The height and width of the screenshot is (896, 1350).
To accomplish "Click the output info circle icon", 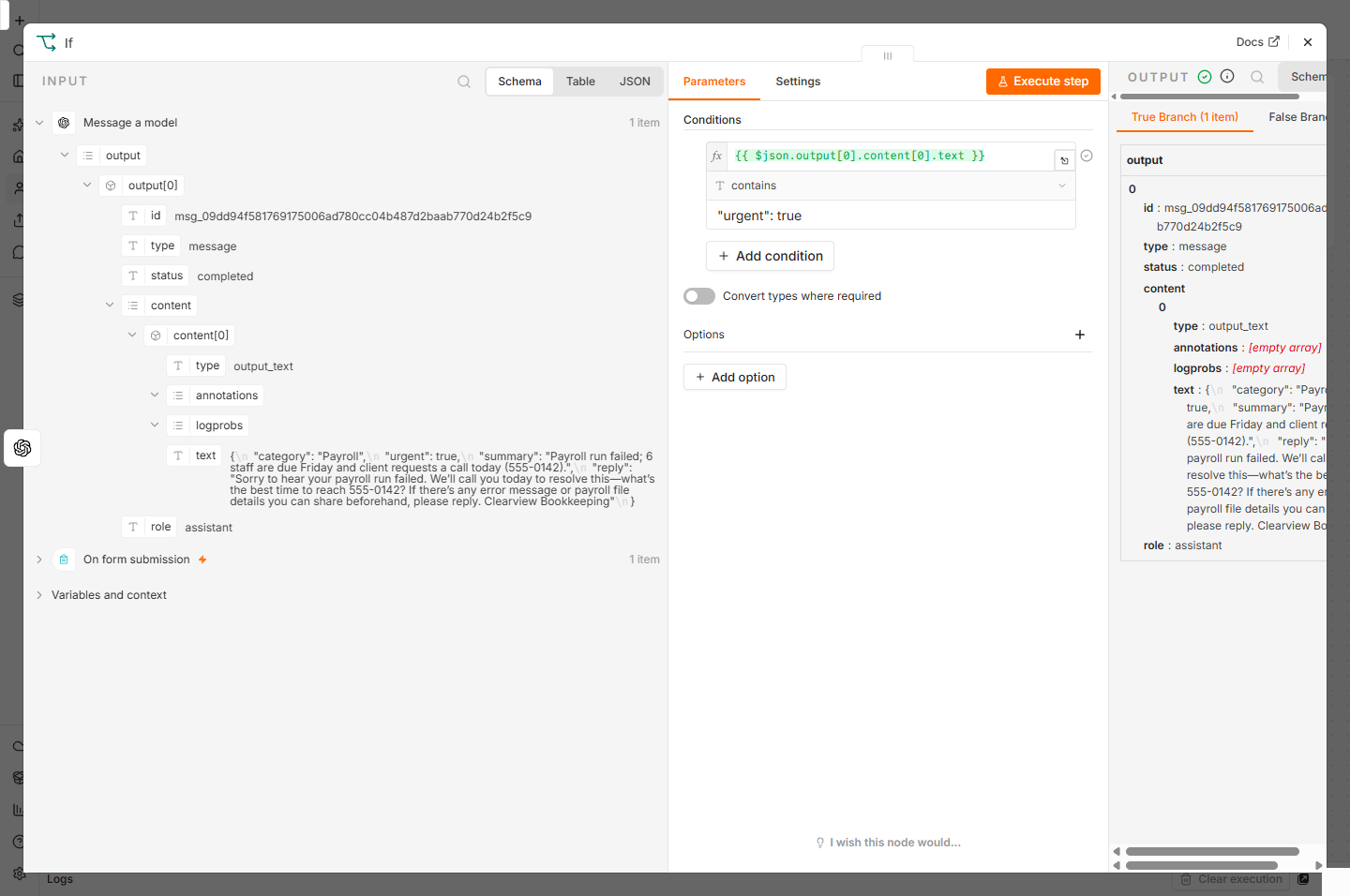I will point(1227,77).
